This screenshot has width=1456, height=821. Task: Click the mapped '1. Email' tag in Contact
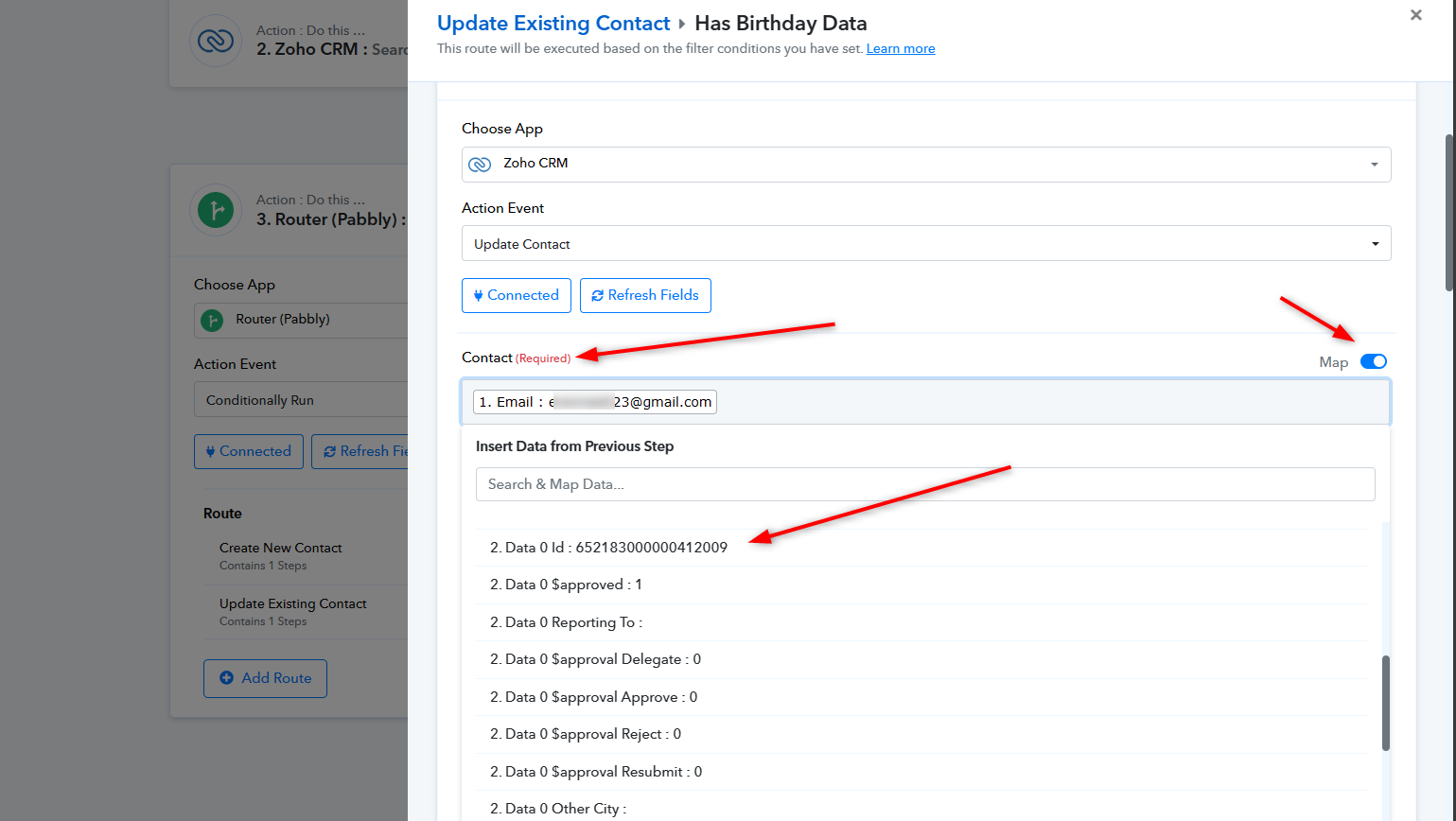(595, 402)
